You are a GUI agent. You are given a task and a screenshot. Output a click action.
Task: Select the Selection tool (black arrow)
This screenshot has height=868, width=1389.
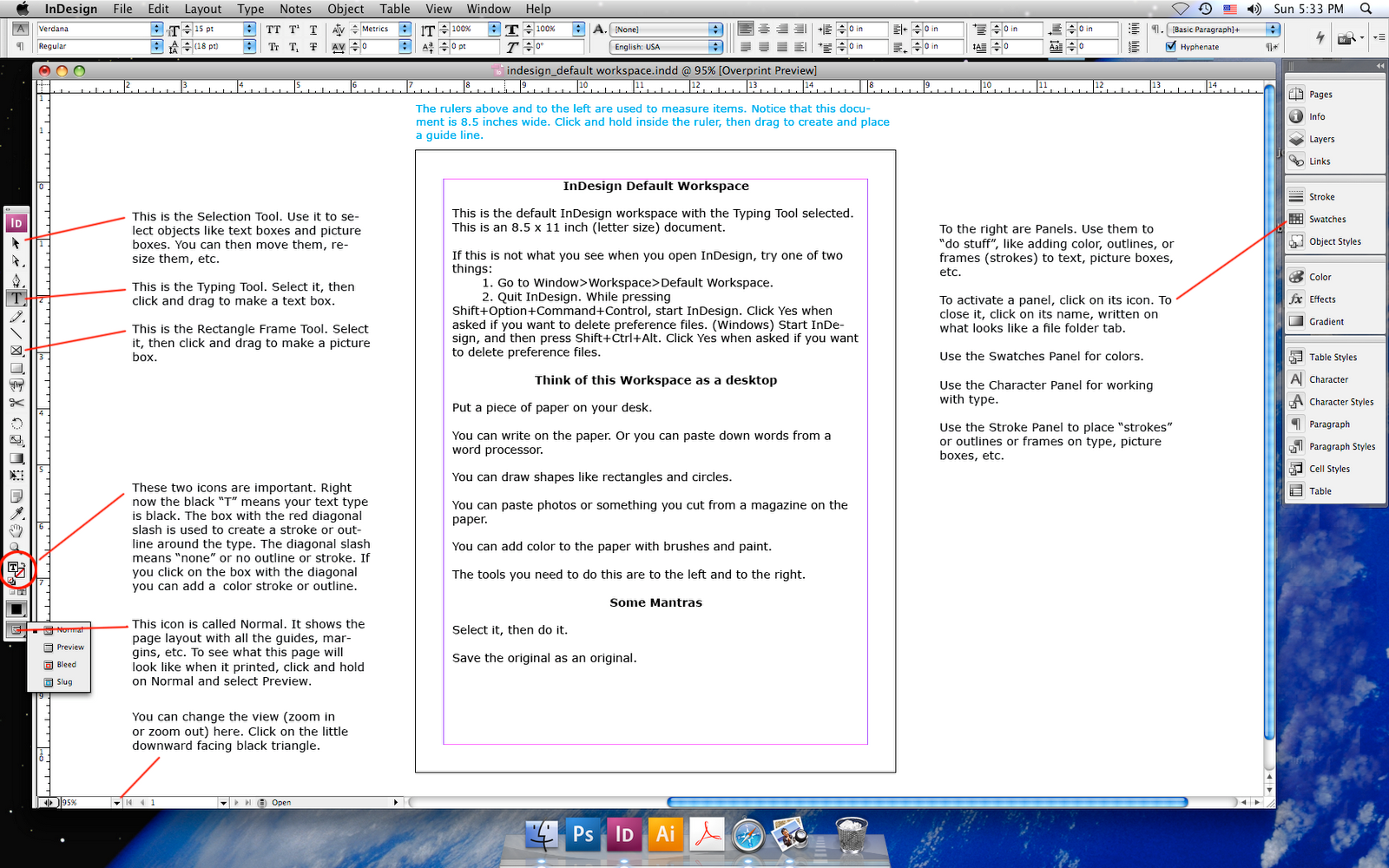tap(16, 243)
